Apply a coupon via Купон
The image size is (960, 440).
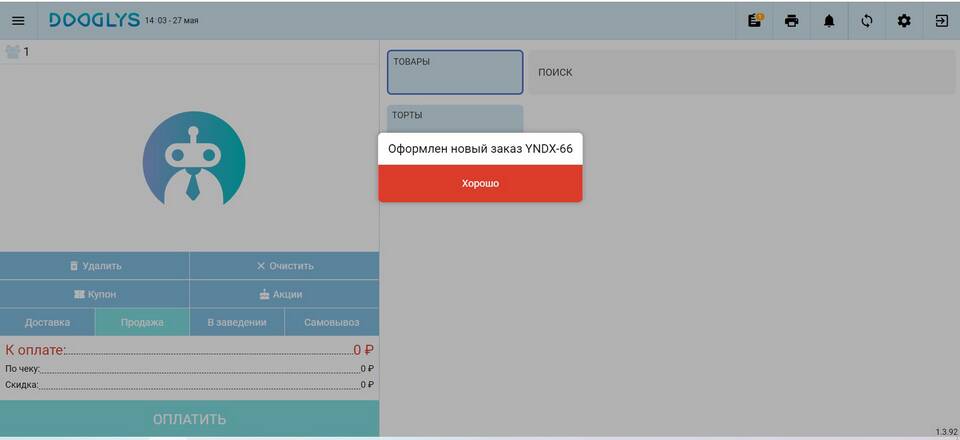point(95,294)
